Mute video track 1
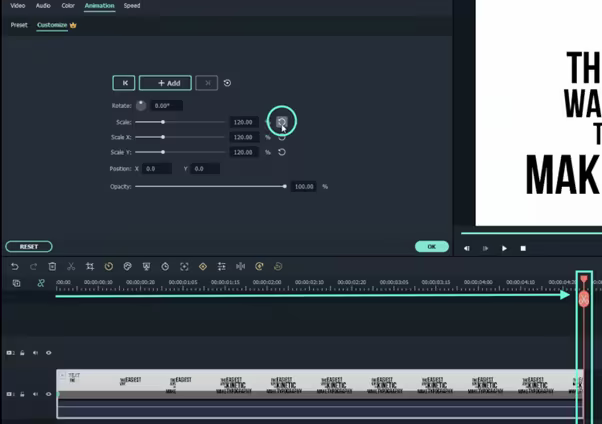602x424 pixels. click(x=35, y=394)
